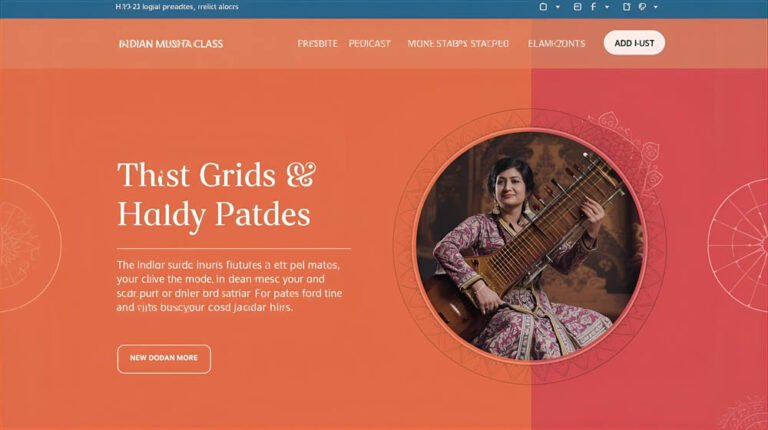Expand the dropdown arrow after the first square icon

click(x=557, y=7)
